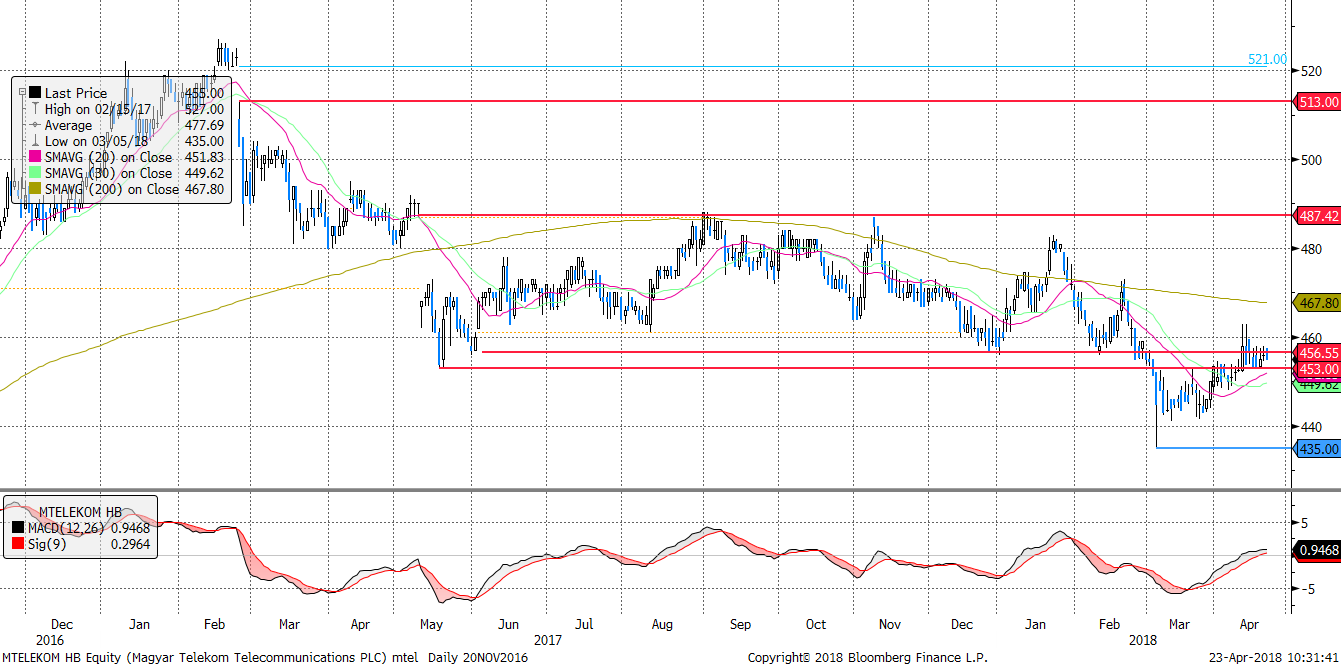Click the 0.2964 signal value in legend
The width and height of the screenshot is (1341, 666).
129,543
